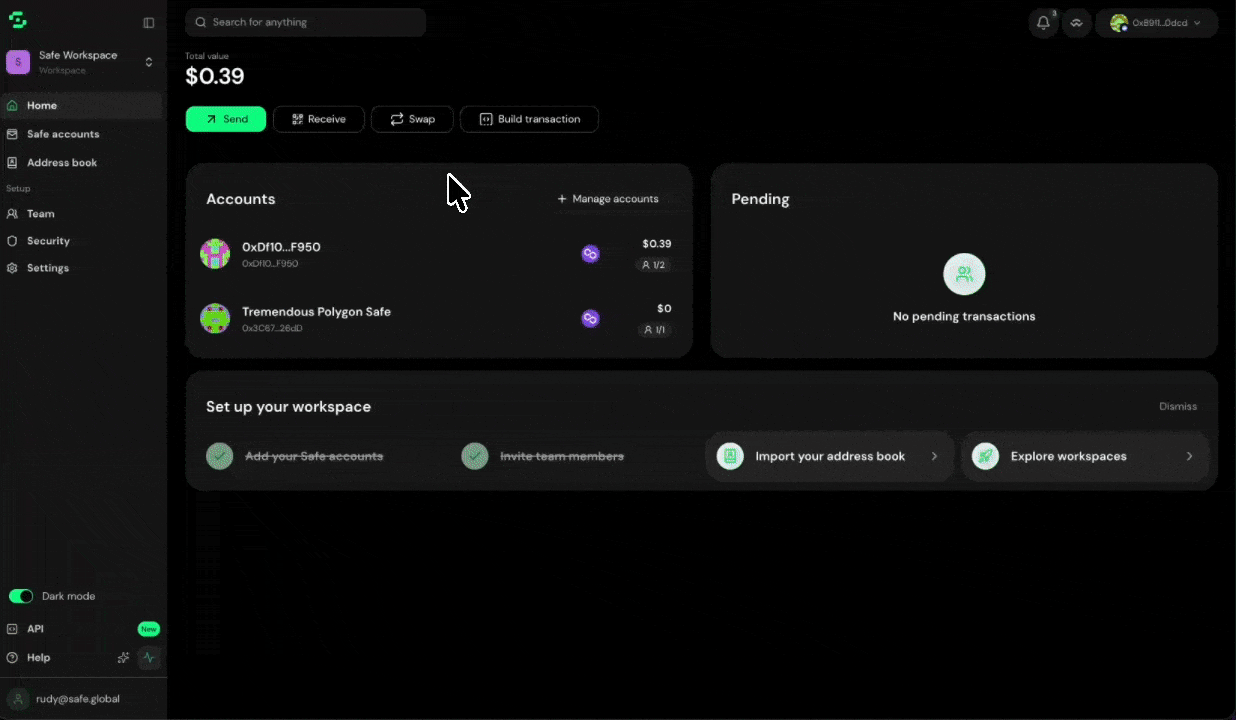
Task: Open the Tremendous Polygon Safe account
Action: pos(439,319)
